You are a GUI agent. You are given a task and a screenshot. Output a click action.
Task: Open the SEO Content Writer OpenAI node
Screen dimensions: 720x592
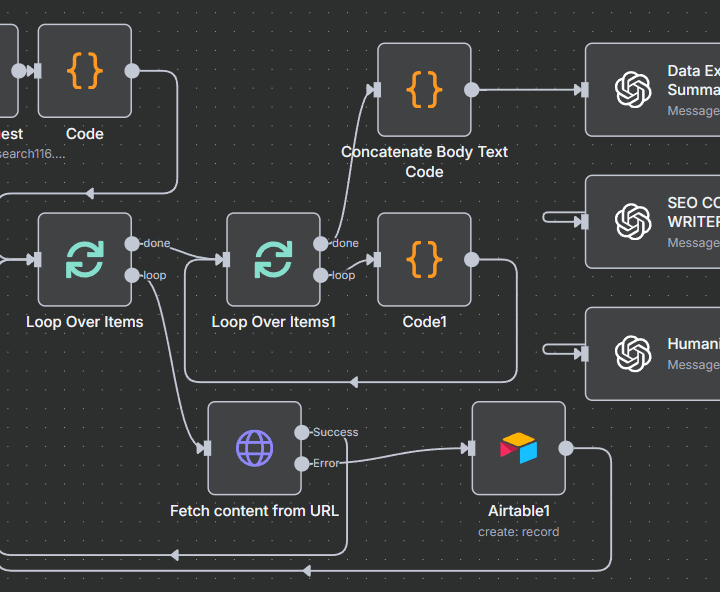coord(652,221)
